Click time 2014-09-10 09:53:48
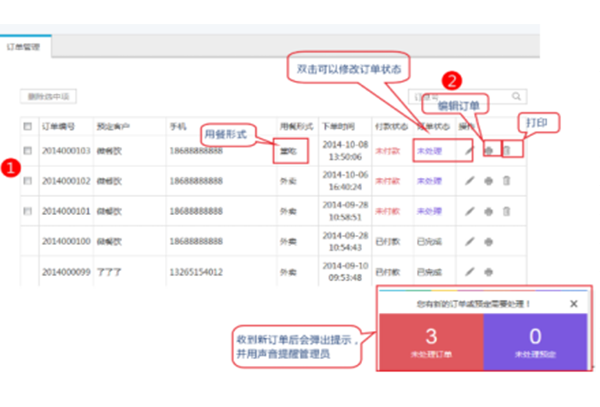The height and width of the screenshot is (407, 600). pos(345,272)
